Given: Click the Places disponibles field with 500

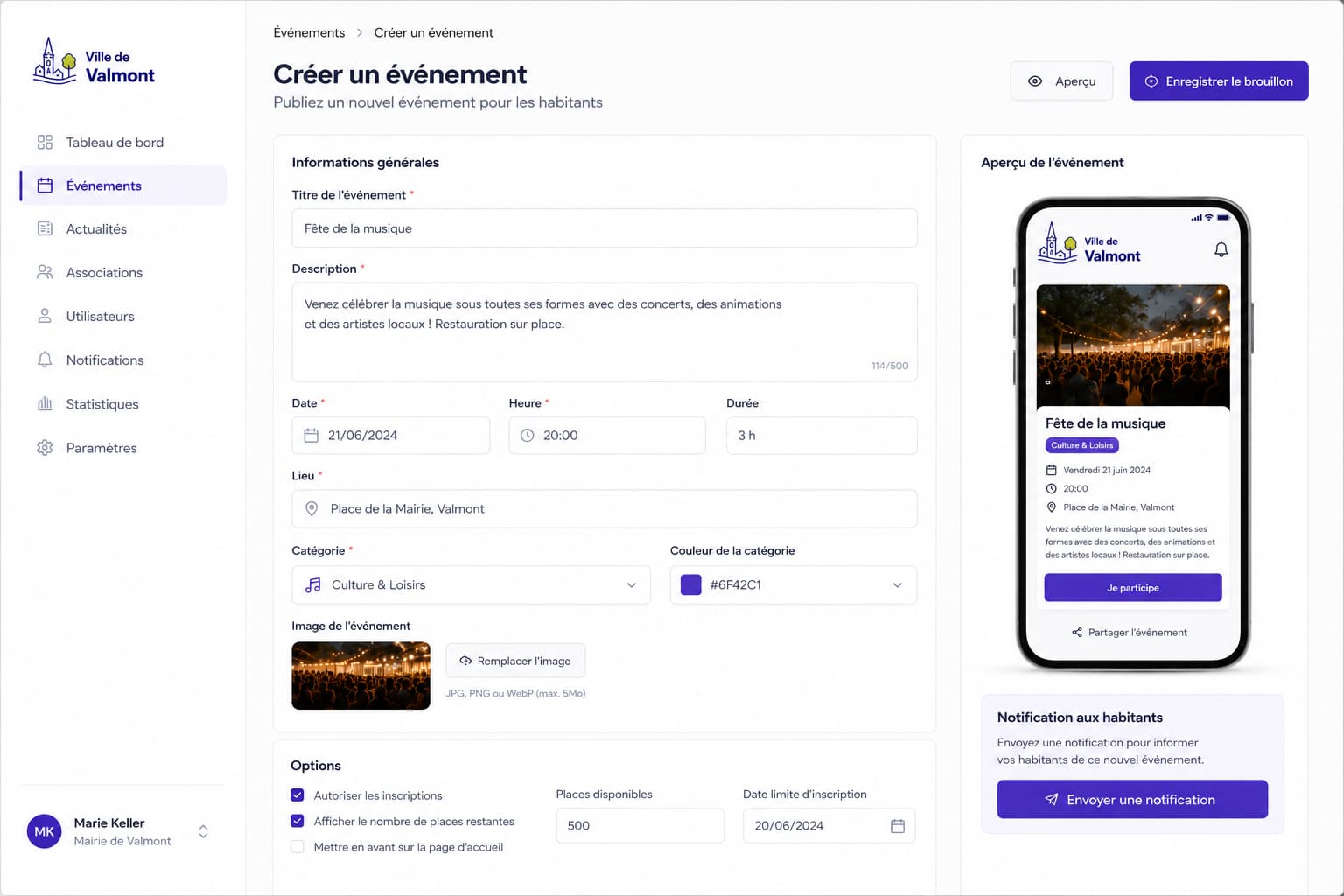Looking at the screenshot, I should pos(640,825).
